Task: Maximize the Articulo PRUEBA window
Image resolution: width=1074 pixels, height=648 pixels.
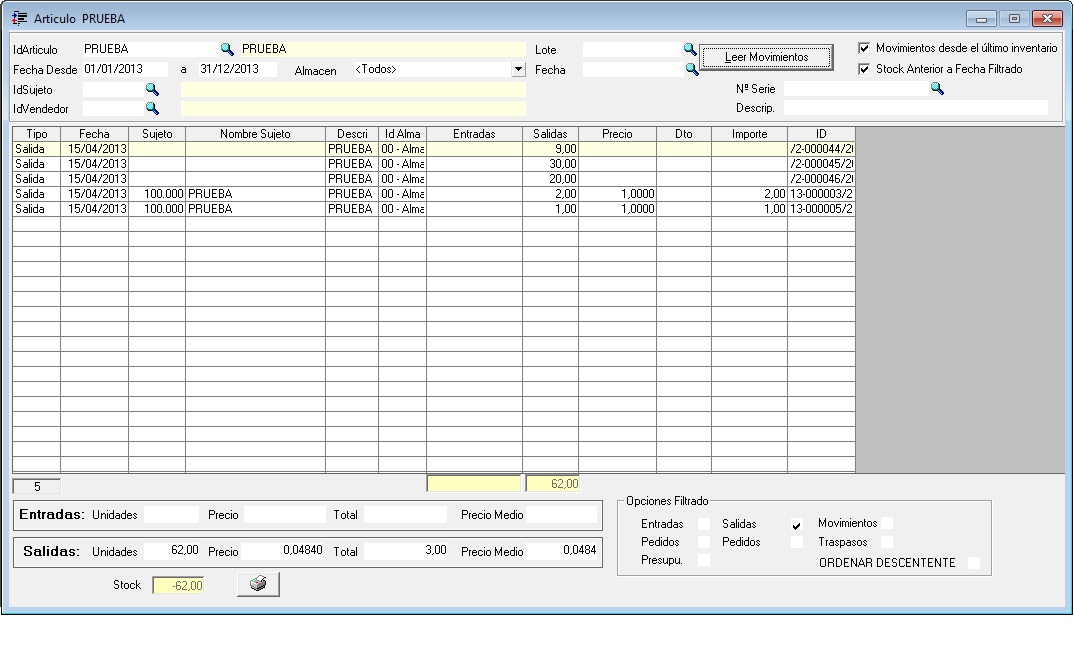Action: (x=1014, y=18)
